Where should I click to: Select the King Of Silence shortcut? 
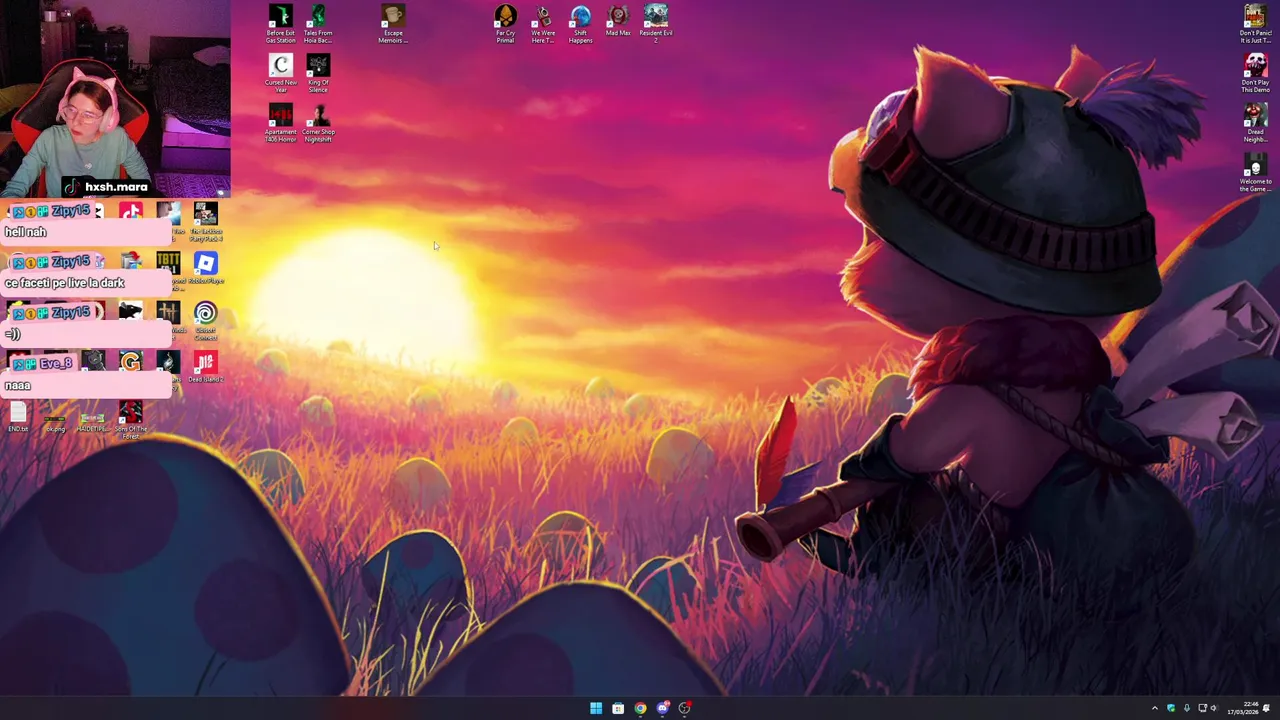318,74
